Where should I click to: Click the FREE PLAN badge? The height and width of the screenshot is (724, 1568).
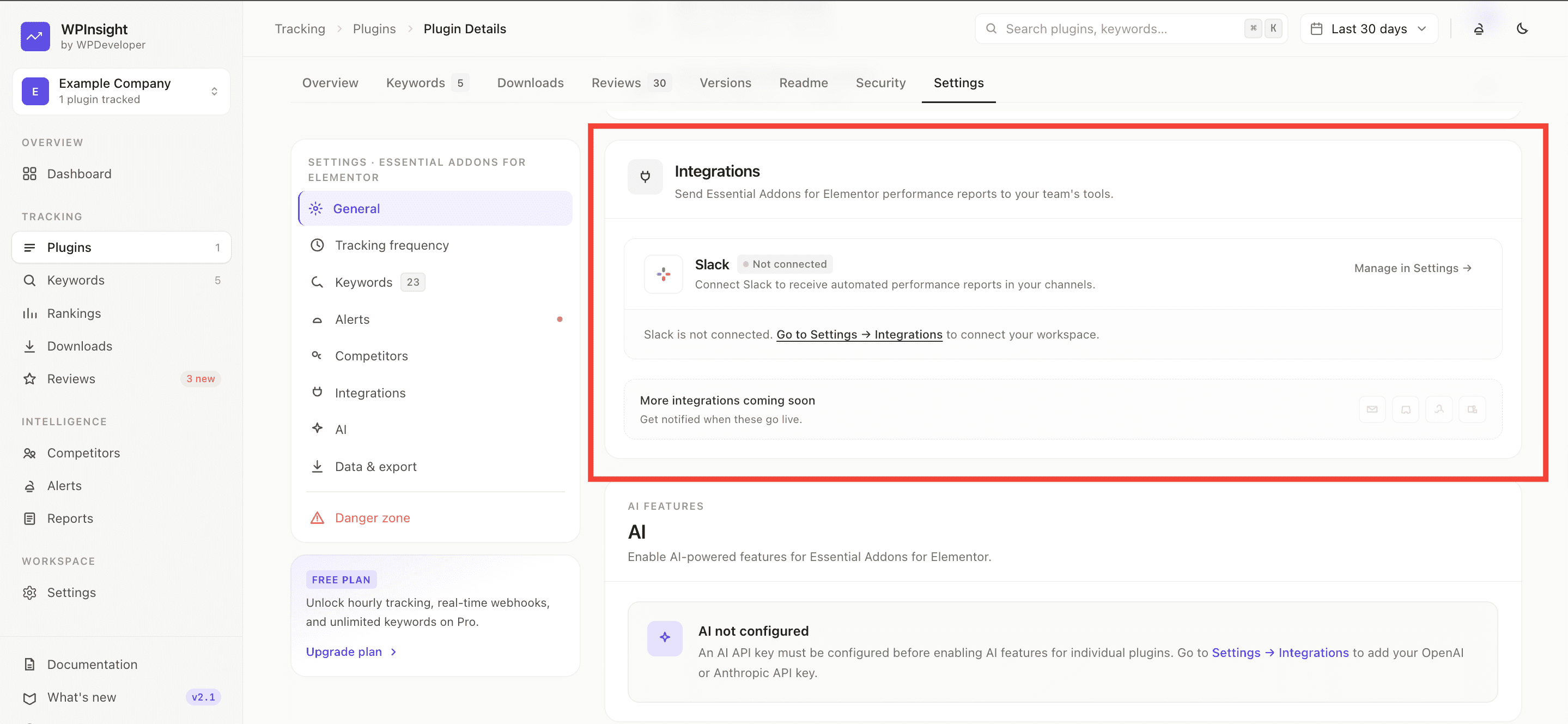tap(341, 580)
